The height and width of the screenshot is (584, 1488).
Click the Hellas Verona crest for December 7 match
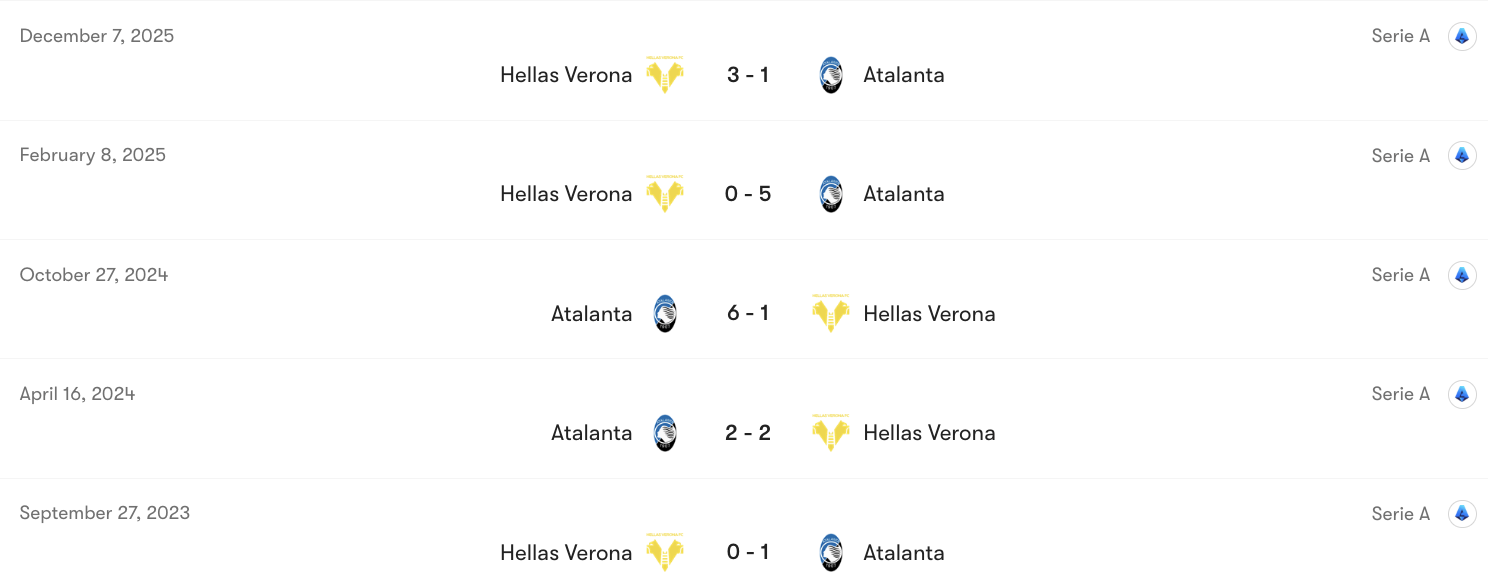tap(666, 74)
